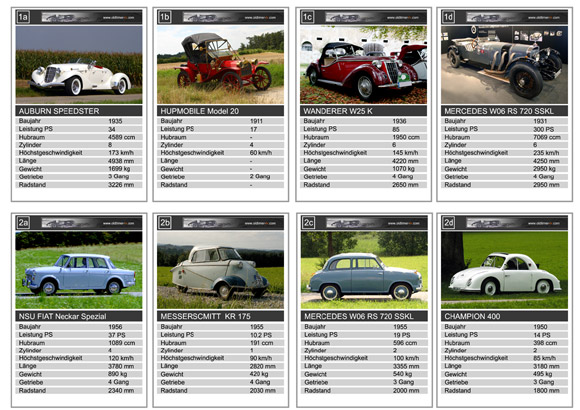
Task: Click the MESSERSCMITT KR 175 title bar
Action: click(x=220, y=316)
